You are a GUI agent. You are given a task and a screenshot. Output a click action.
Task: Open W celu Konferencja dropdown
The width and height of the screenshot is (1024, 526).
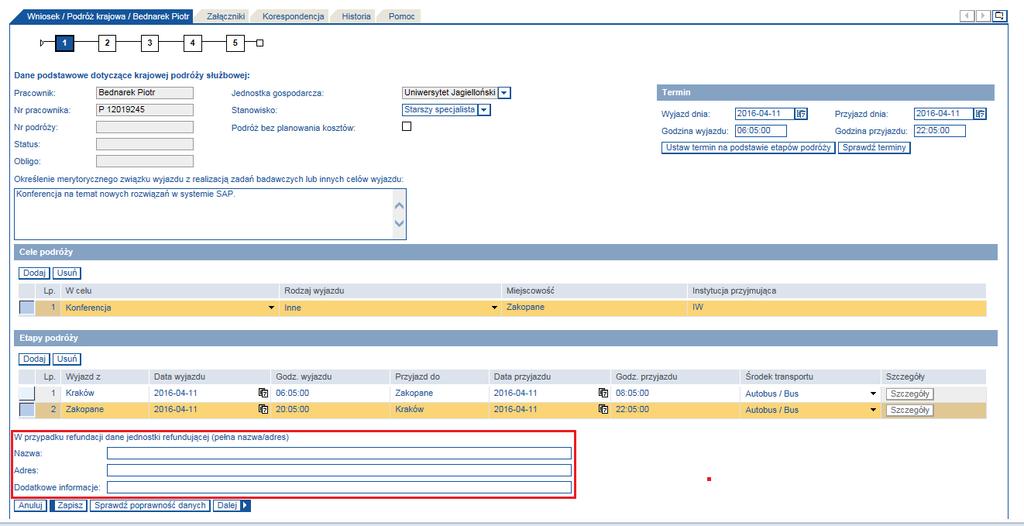click(x=272, y=308)
